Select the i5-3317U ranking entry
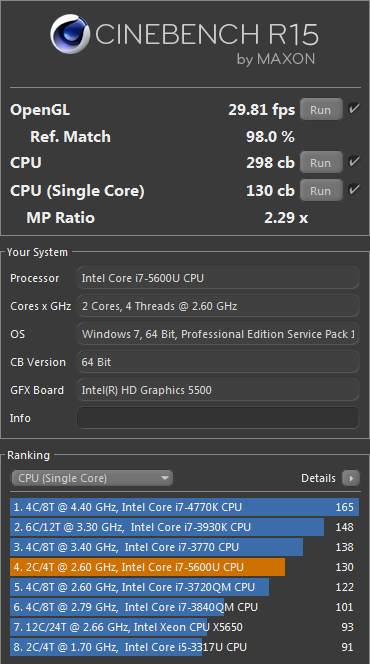 point(185,647)
